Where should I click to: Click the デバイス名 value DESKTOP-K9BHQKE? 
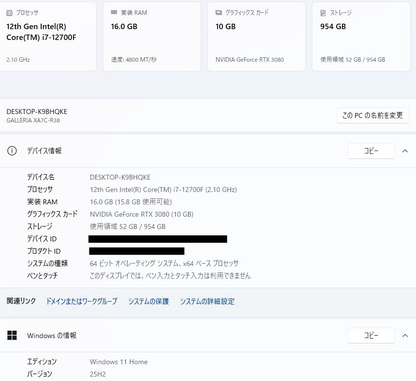click(x=120, y=177)
